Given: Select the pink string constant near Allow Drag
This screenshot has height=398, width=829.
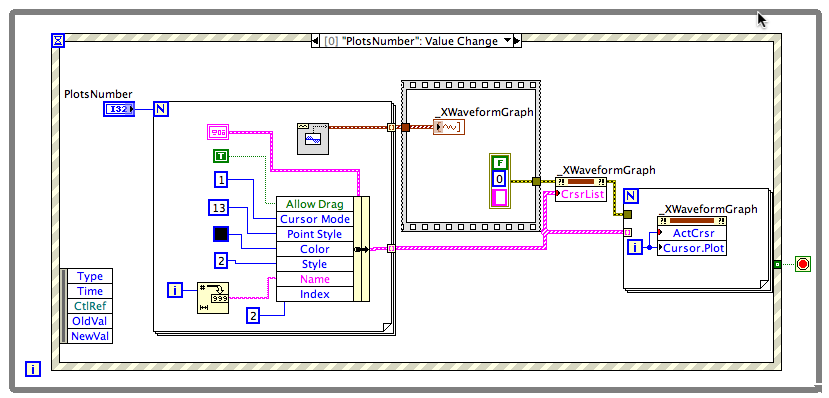Looking at the screenshot, I should pos(217,132).
